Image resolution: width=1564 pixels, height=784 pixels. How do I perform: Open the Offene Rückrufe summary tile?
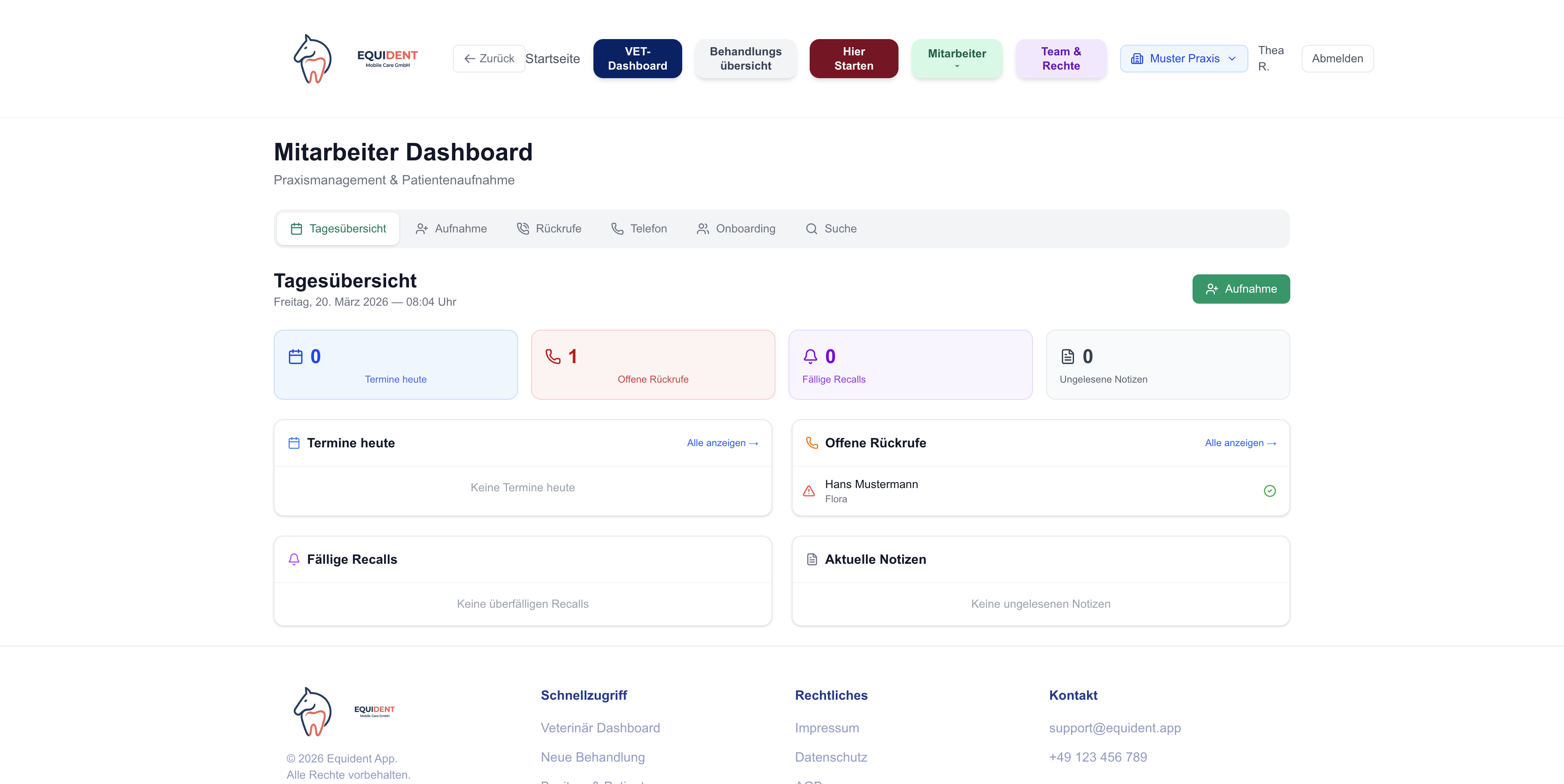[x=652, y=365]
